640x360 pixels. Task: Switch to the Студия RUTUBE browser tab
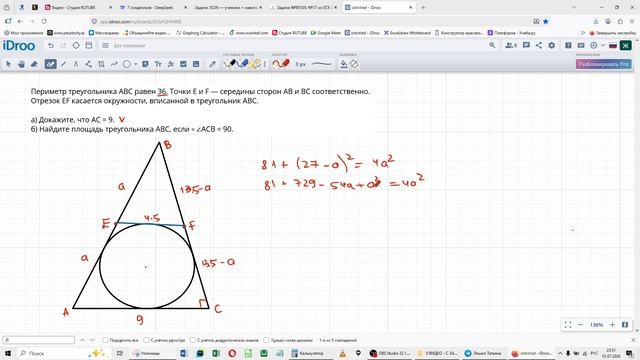click(78, 7)
